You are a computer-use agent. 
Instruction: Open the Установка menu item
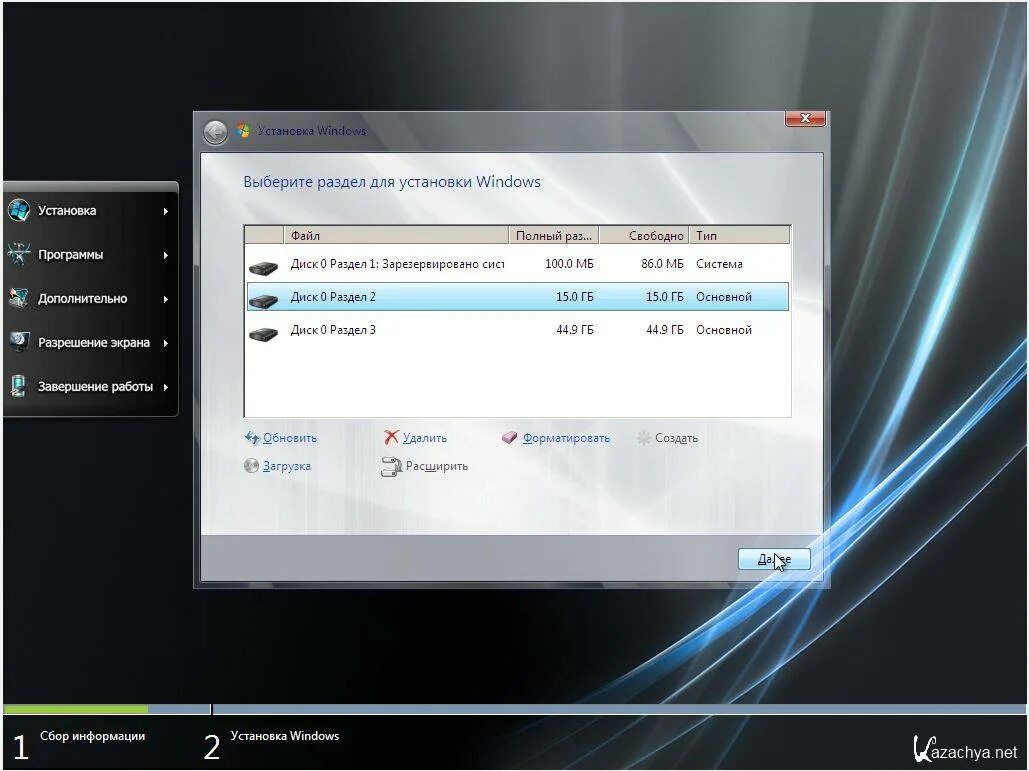click(90, 211)
